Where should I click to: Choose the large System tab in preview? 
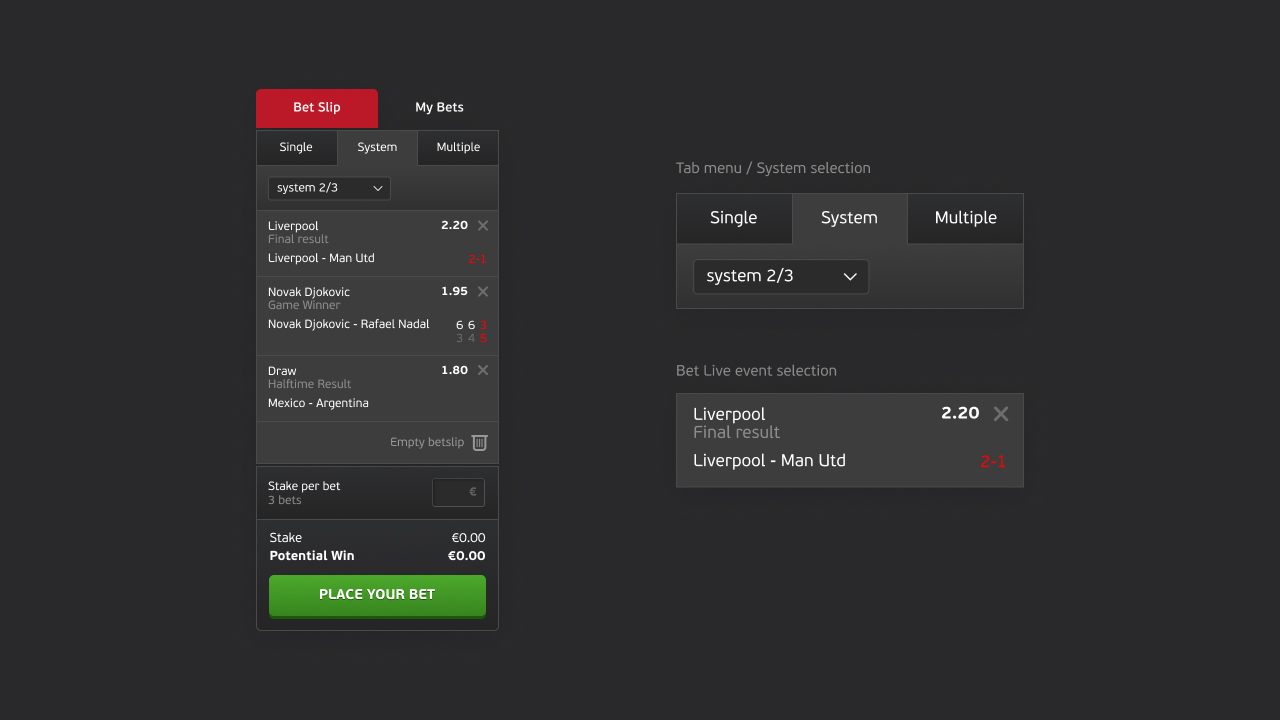point(849,218)
